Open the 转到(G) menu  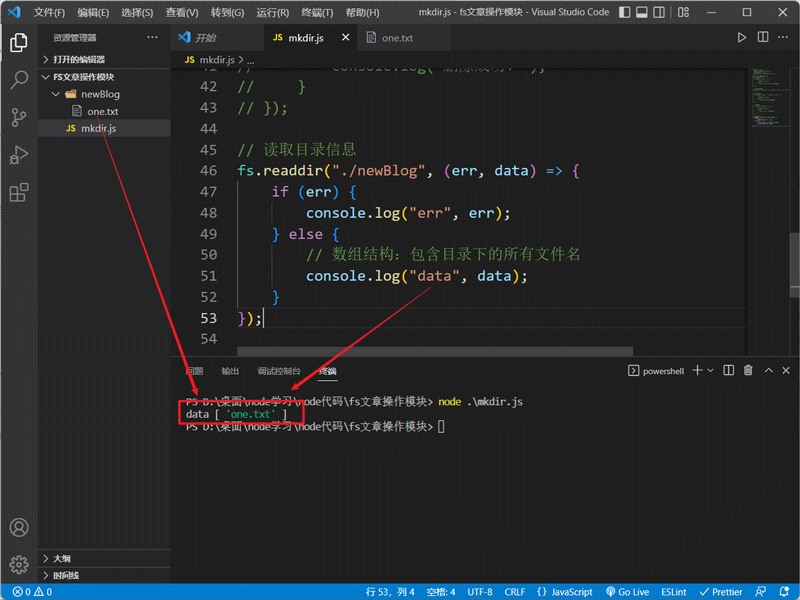[227, 12]
